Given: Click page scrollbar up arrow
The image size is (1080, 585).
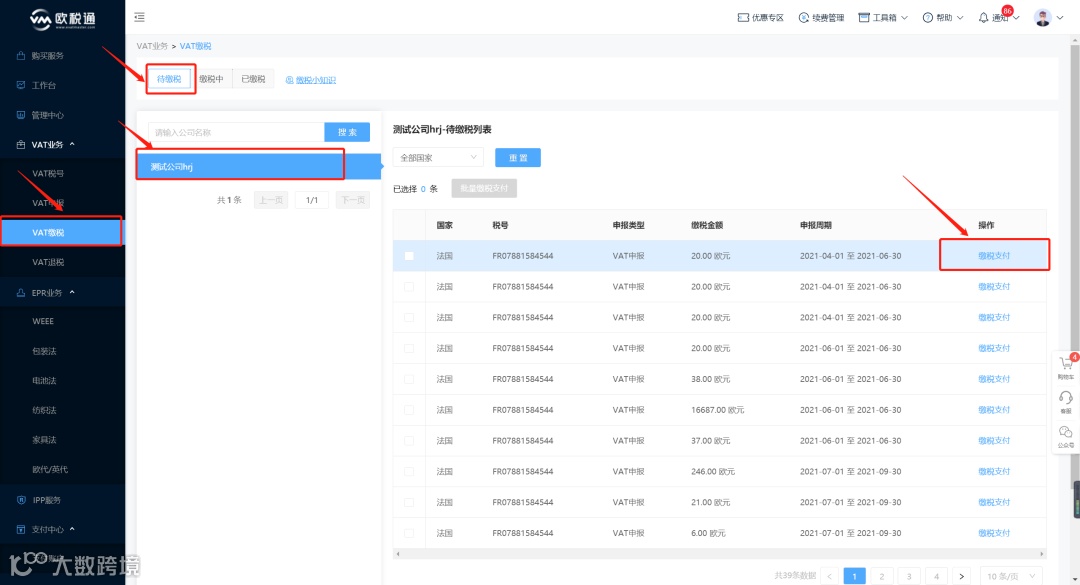Looking at the screenshot, I should click(x=1075, y=40).
